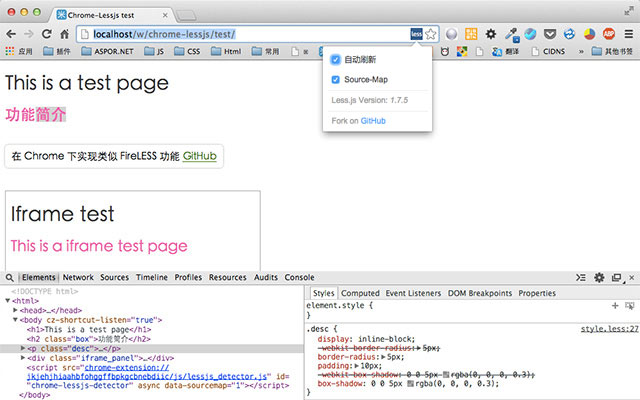This screenshot has width=640, height=400.
Task: Collapse the html element in DOM tree
Action: (7, 301)
